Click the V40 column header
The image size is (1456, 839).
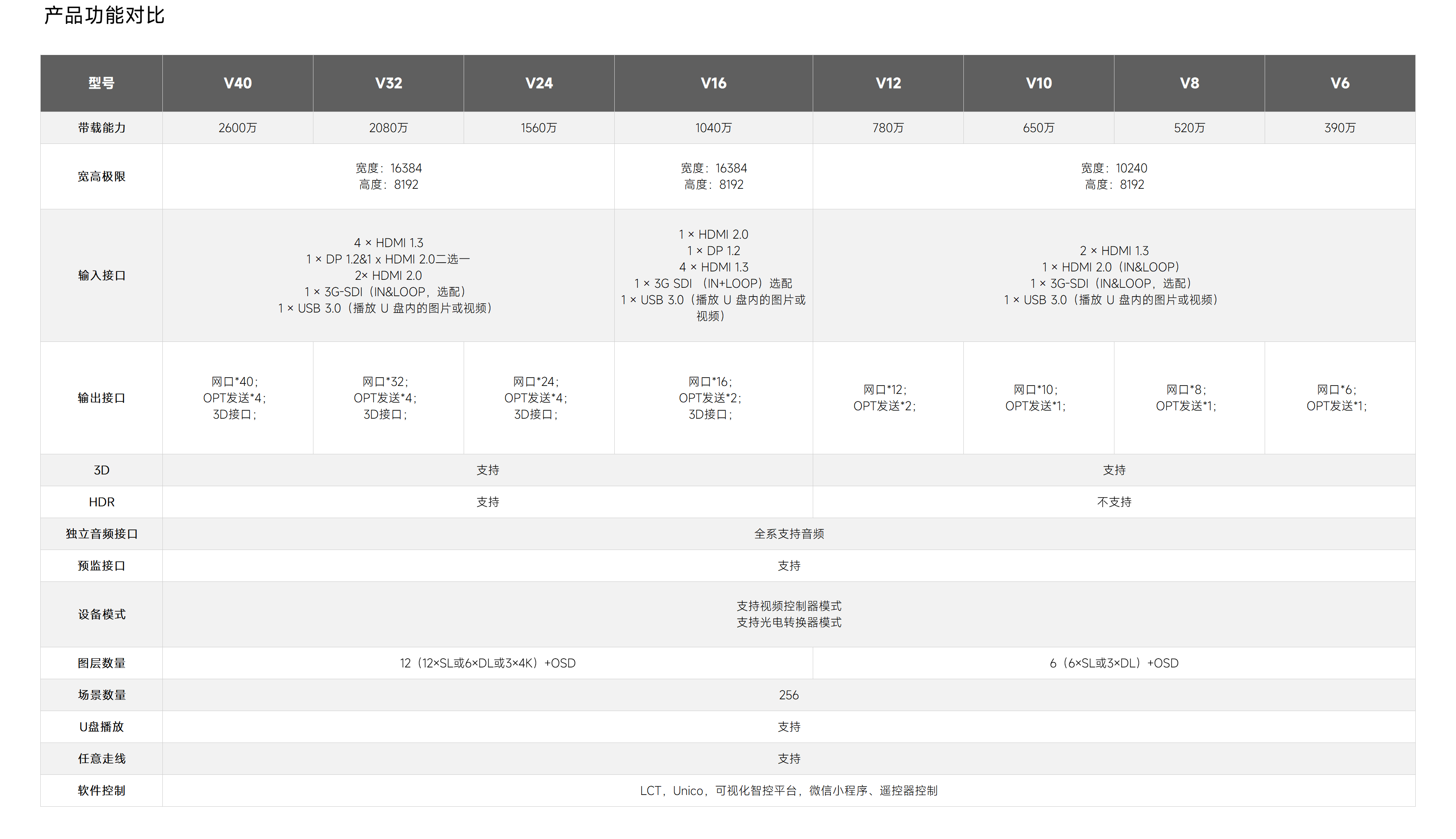click(237, 83)
